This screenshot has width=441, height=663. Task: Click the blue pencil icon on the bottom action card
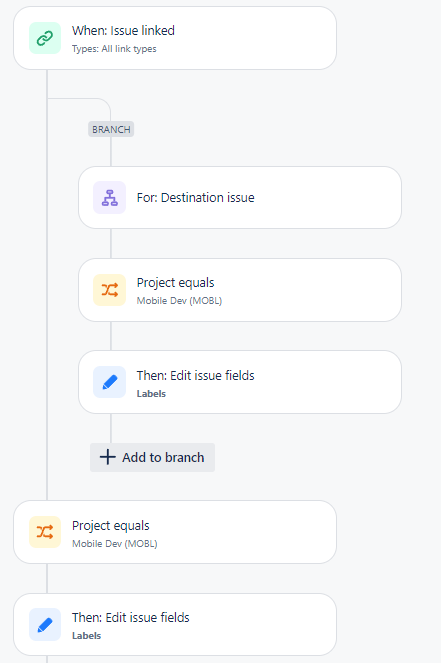45,625
